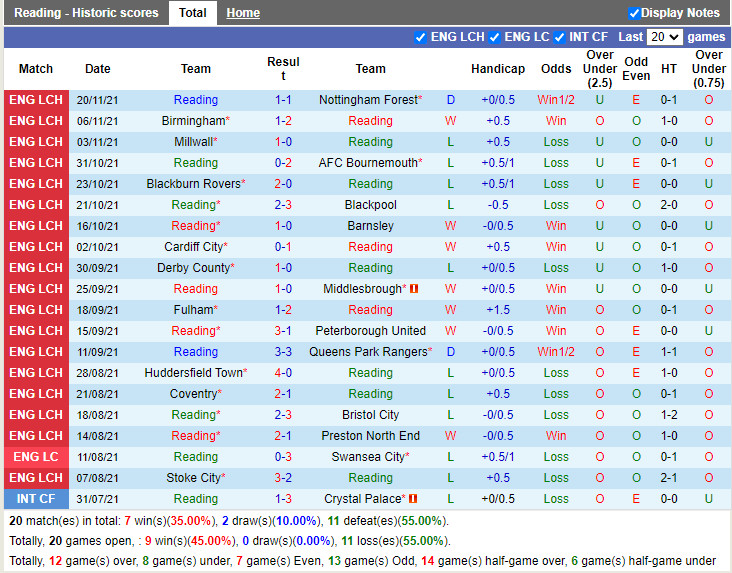Viewport: 732px width, 573px height.
Task: Click red card icon beside Middlesbrough
Action: (414, 289)
